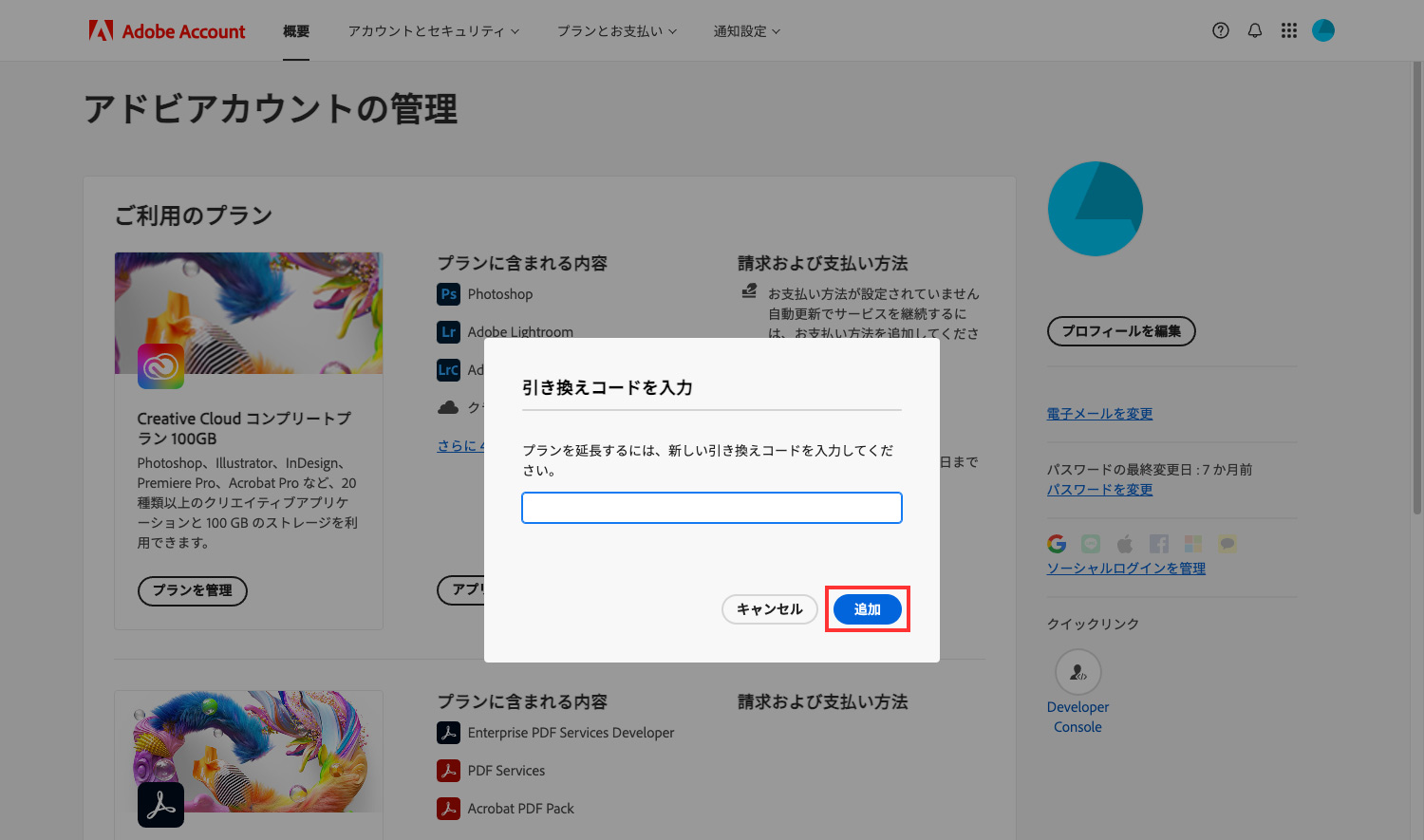This screenshot has width=1424, height=840.
Task: Click the Photoshop Ps icon
Action: [x=448, y=294]
